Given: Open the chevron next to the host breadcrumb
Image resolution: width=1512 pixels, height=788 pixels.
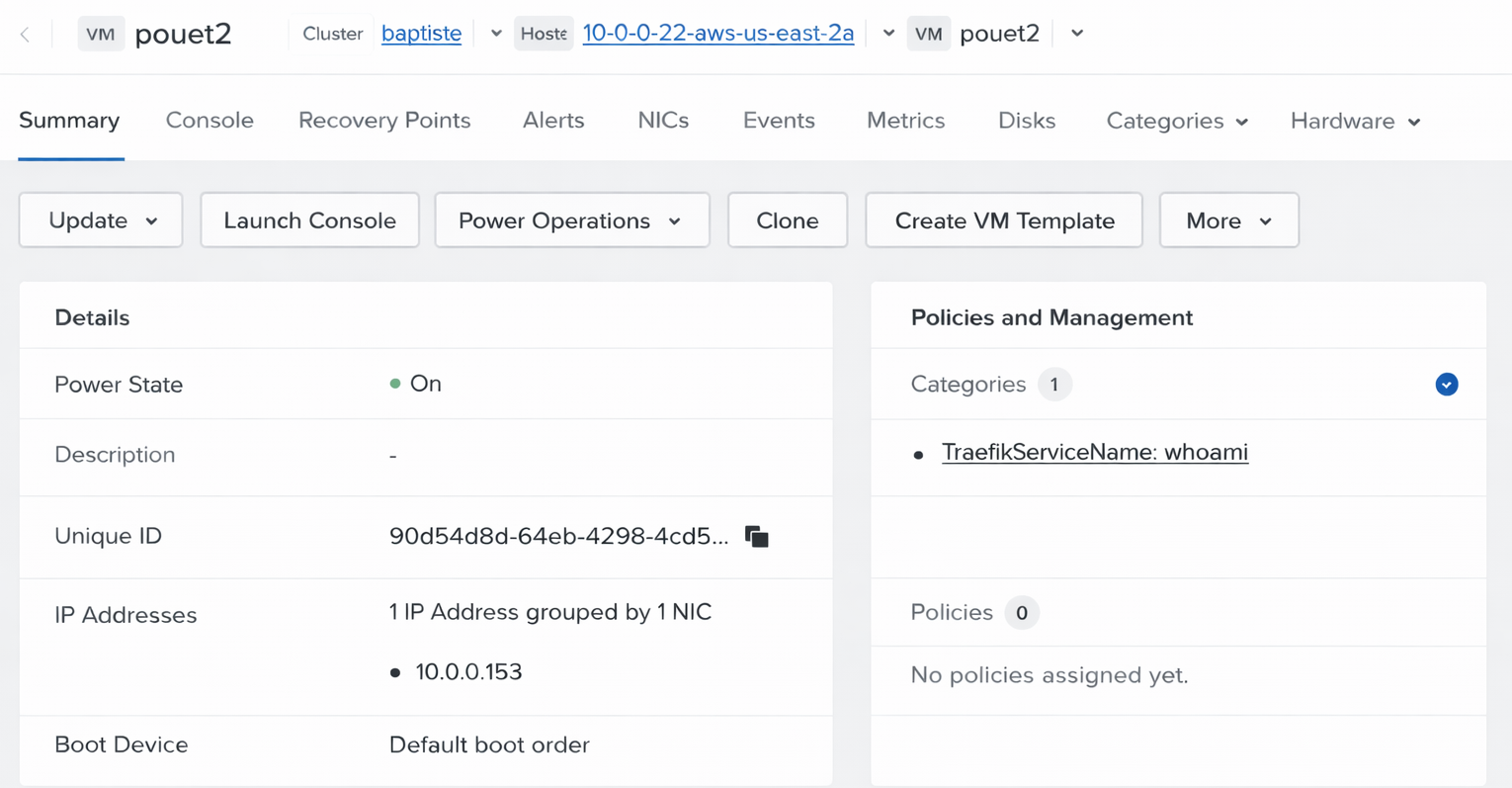Looking at the screenshot, I should pyautogui.click(x=887, y=33).
